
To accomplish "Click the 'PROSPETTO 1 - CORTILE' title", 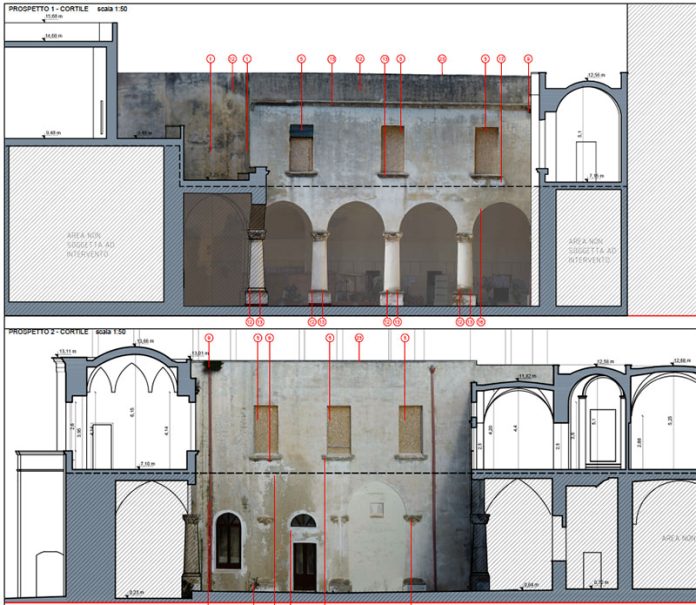I will coord(48,8).
